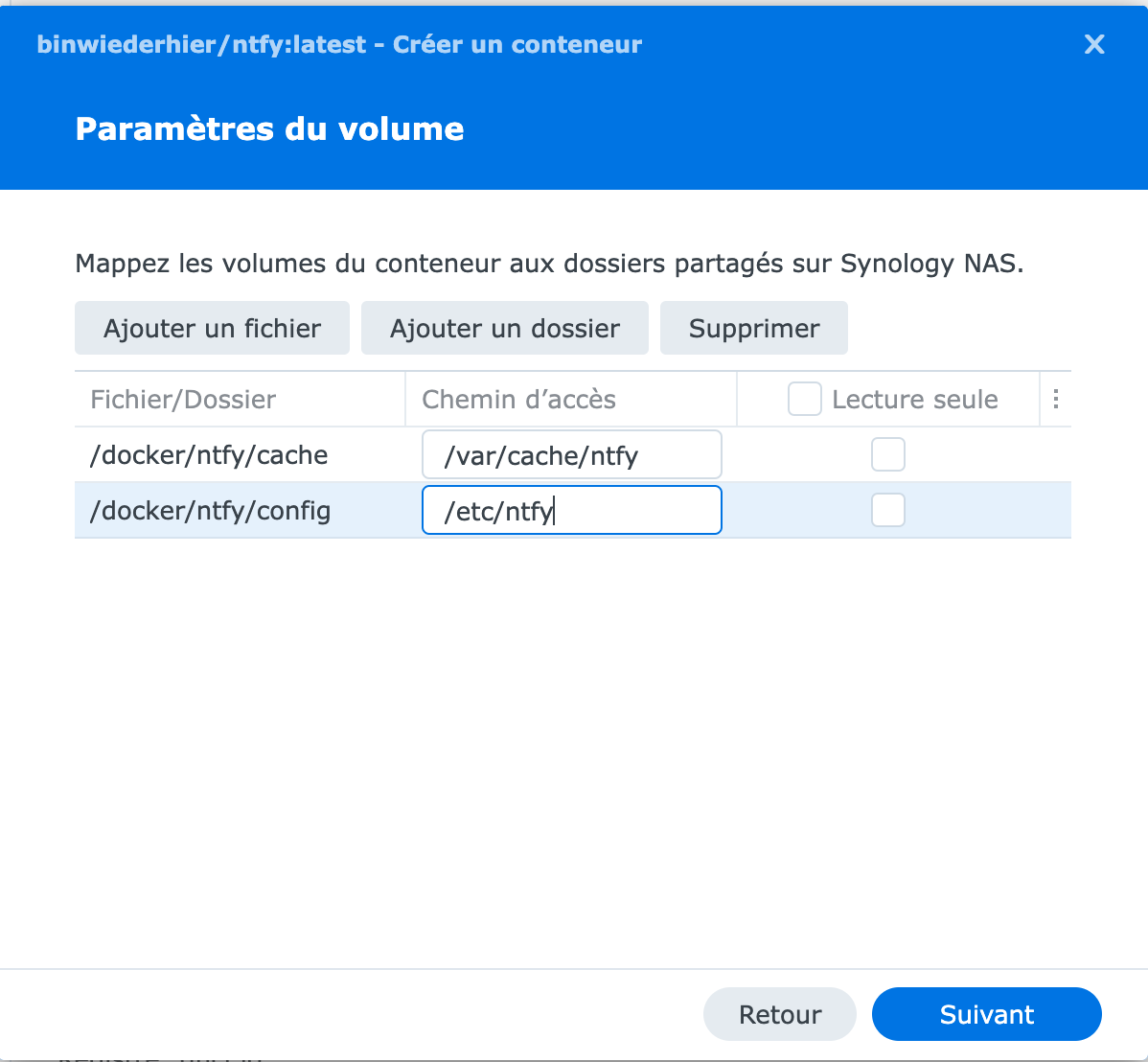
Task: Click the Lecture seule column label
Action: tap(915, 399)
